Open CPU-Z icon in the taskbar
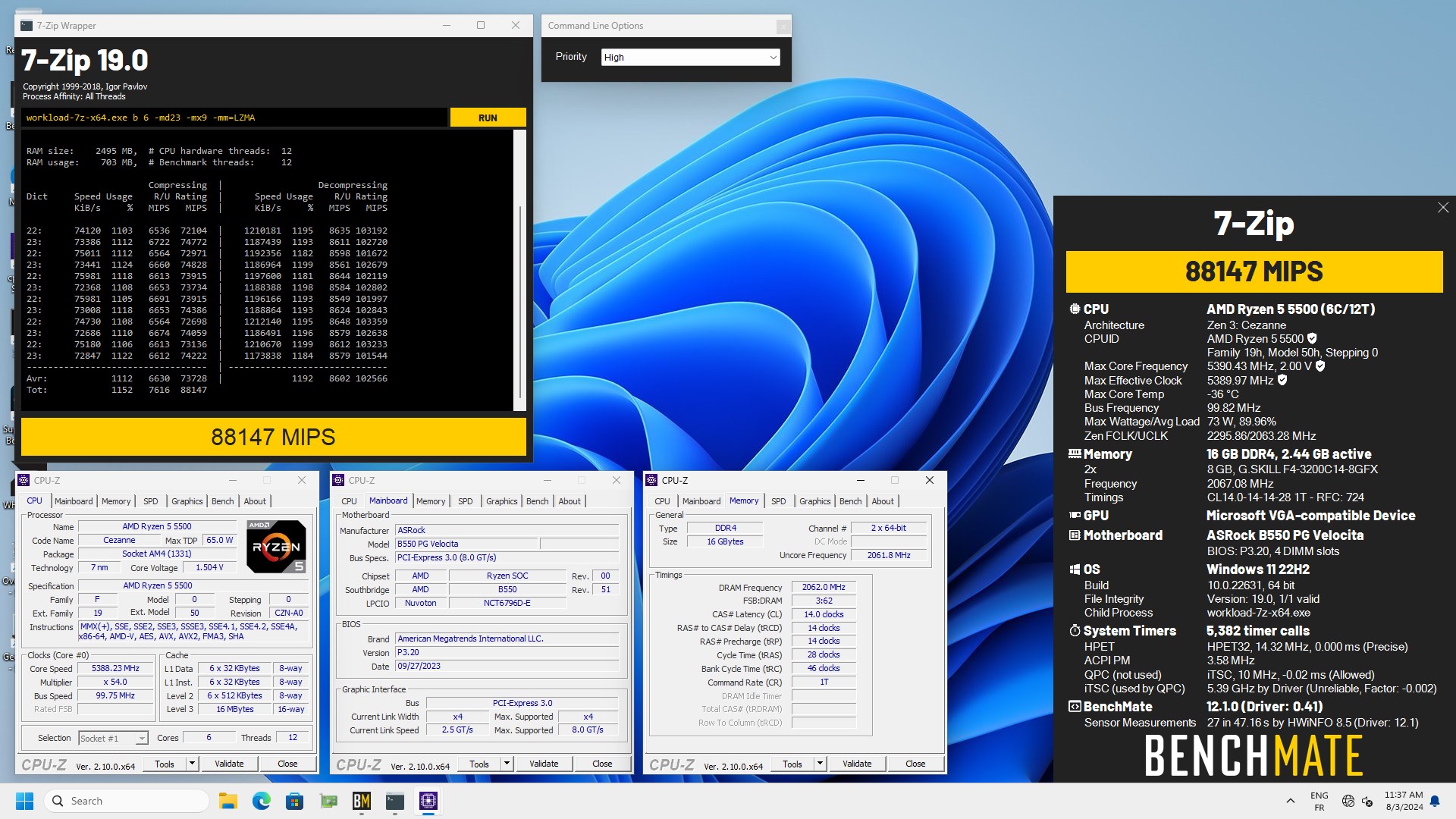 click(x=428, y=801)
